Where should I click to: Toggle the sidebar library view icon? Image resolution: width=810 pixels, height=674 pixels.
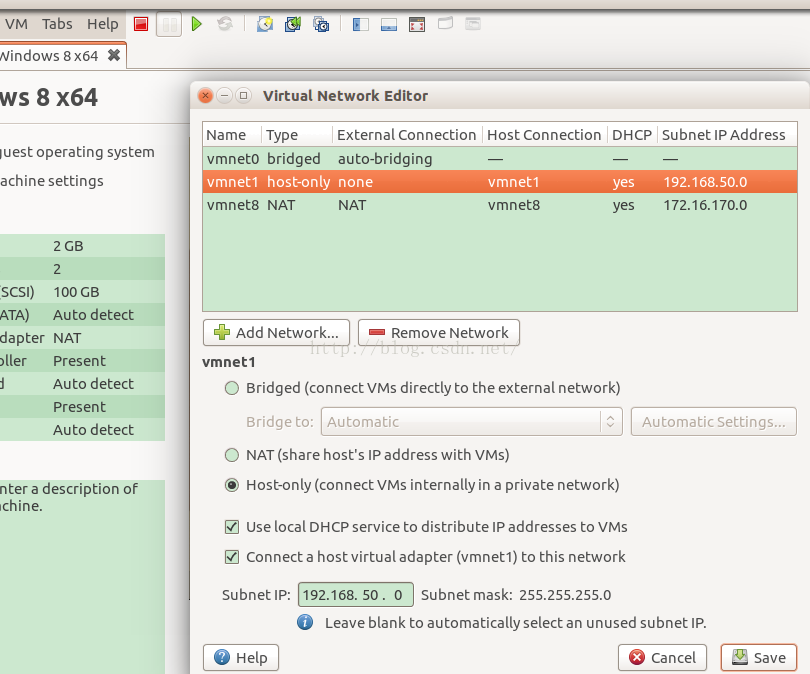pyautogui.click(x=361, y=24)
